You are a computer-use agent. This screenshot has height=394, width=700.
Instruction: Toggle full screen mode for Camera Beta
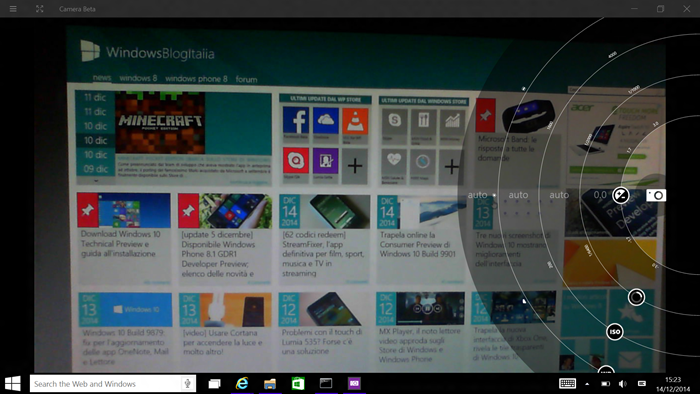(40, 8)
